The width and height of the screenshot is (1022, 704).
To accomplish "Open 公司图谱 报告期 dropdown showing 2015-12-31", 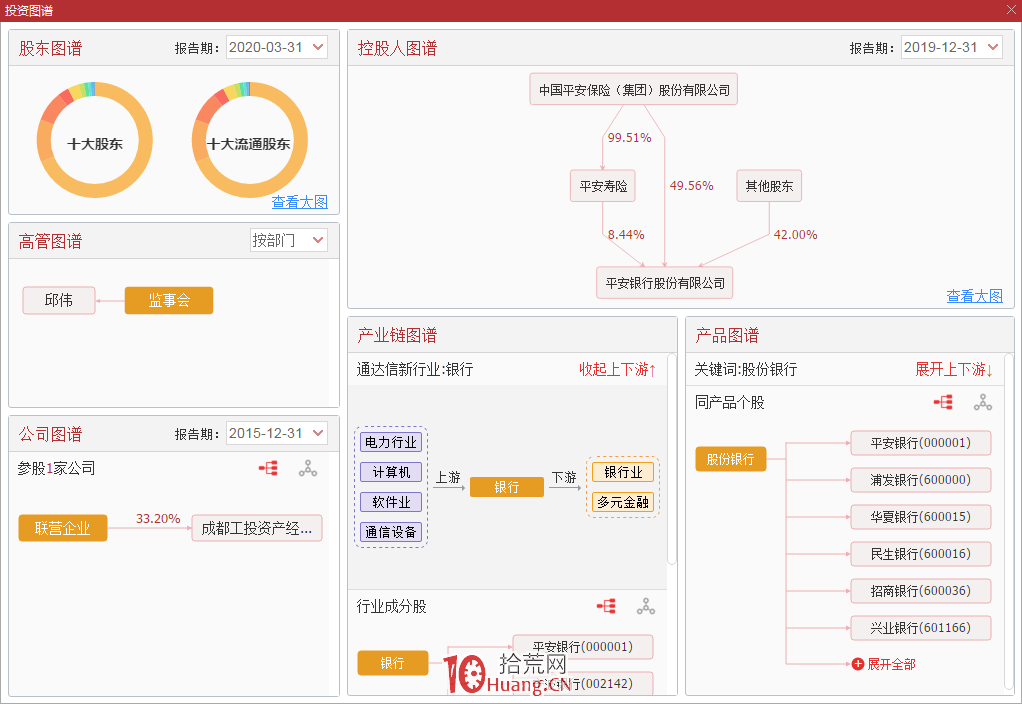I will [x=276, y=433].
